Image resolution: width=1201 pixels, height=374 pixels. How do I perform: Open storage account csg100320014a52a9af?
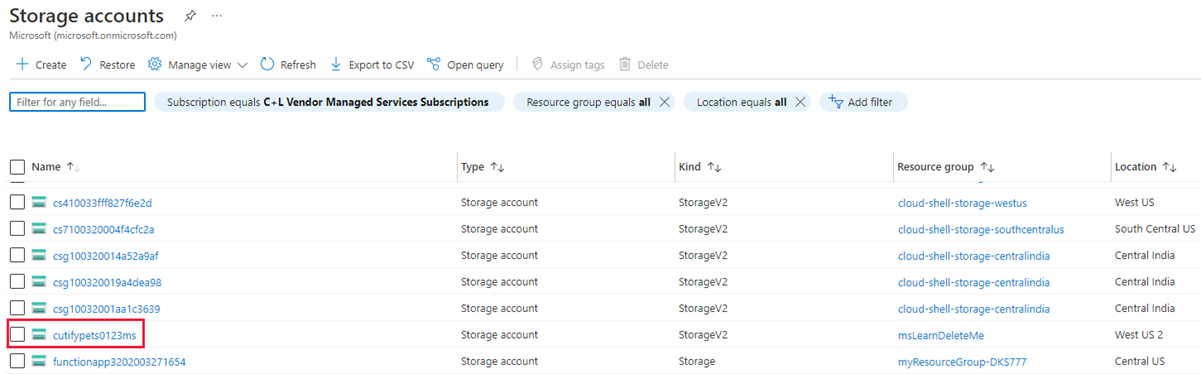(x=105, y=256)
